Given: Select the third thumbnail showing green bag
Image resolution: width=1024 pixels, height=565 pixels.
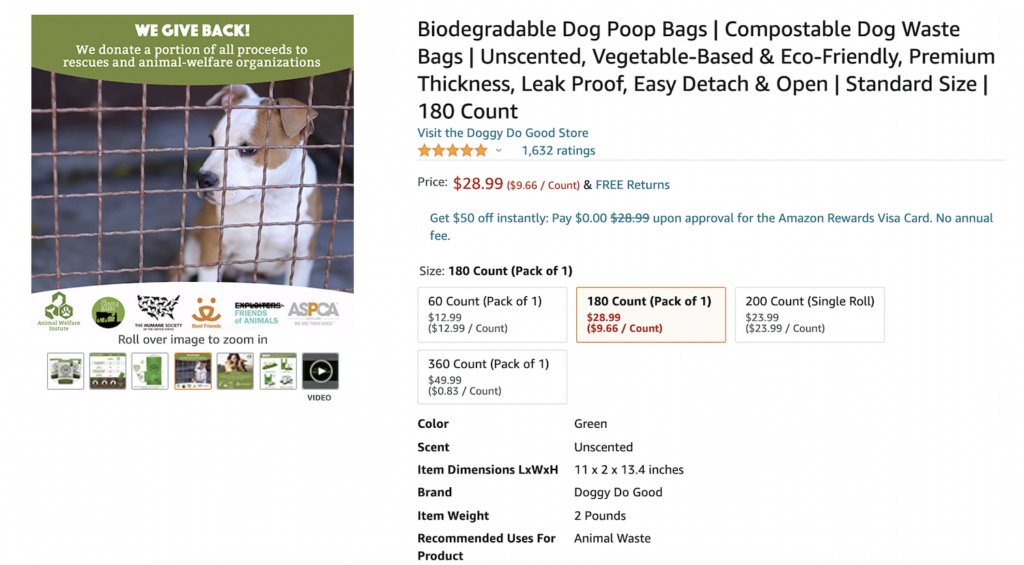Looking at the screenshot, I should [x=150, y=371].
